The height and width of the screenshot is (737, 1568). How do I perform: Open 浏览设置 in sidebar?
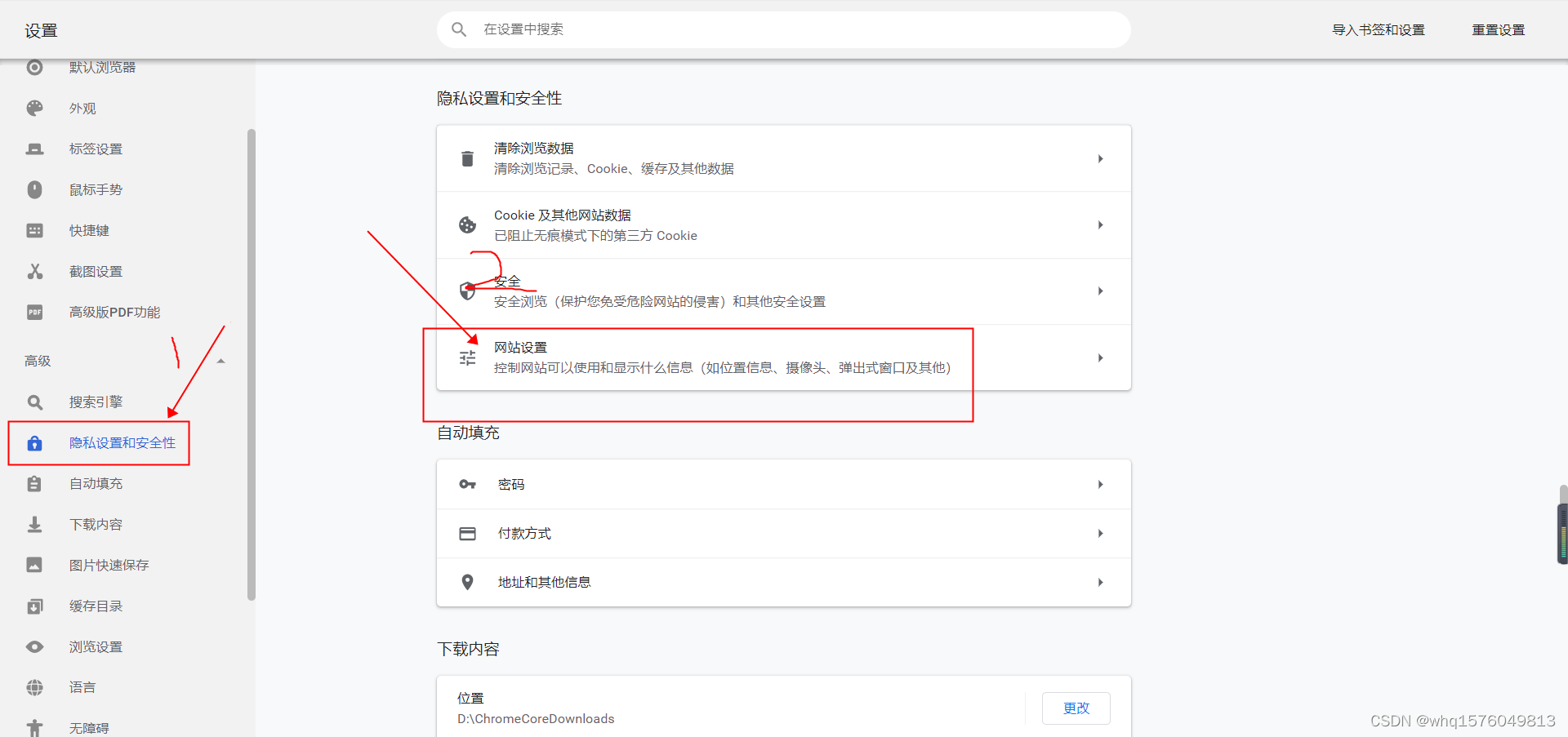96,646
